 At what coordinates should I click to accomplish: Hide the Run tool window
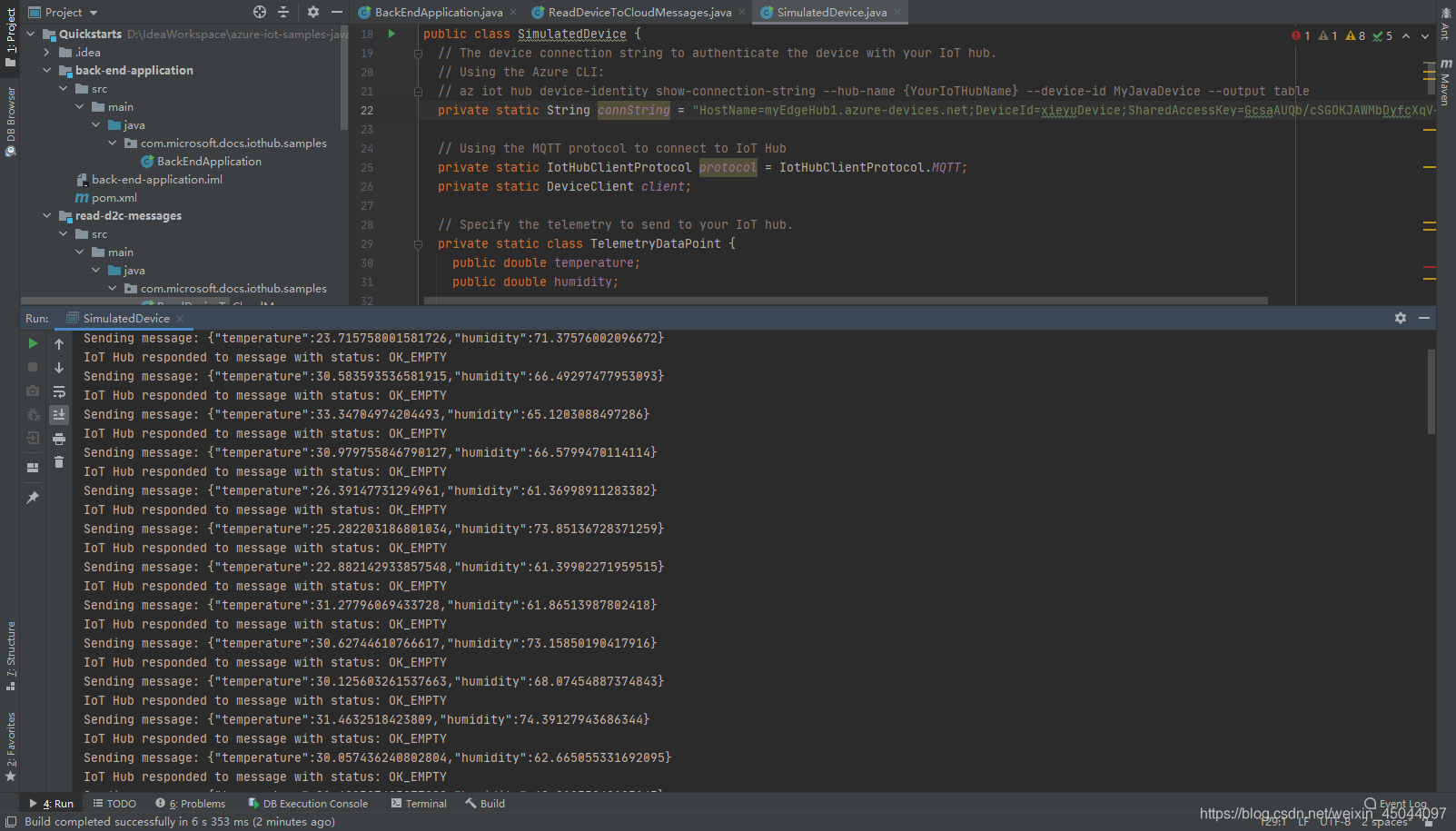(1424, 318)
